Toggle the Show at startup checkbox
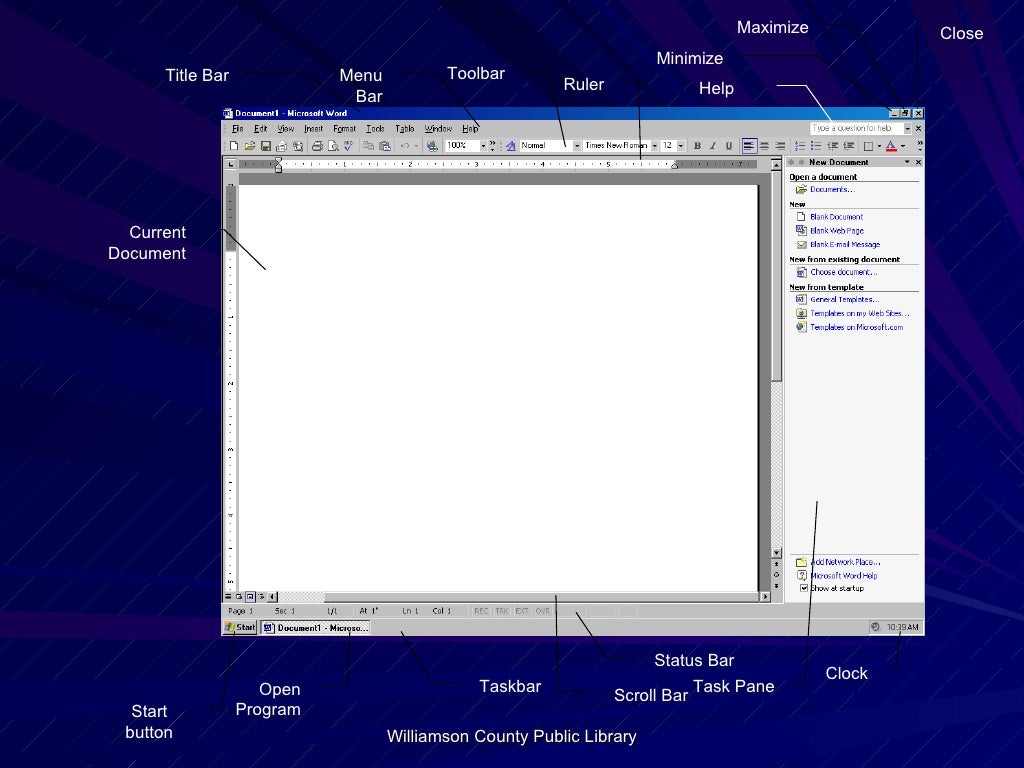This screenshot has height=768, width=1024. (x=804, y=588)
